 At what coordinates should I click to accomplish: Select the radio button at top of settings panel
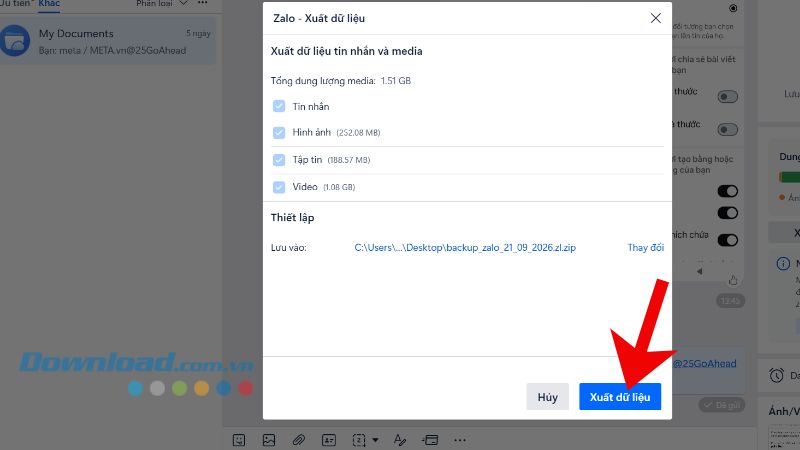pos(733,8)
